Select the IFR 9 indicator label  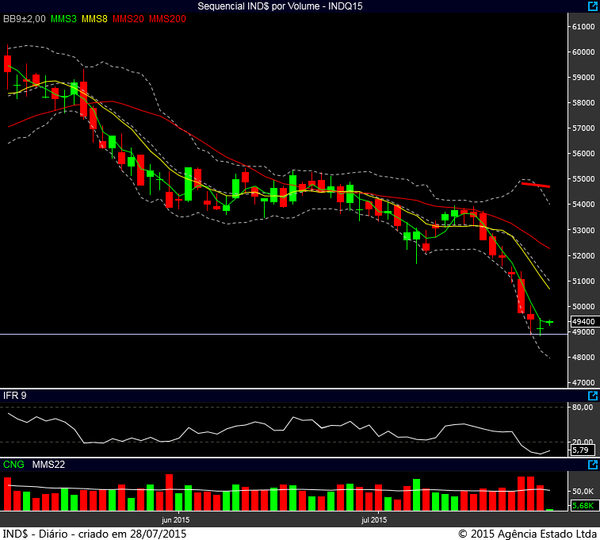pyautogui.click(x=15, y=396)
